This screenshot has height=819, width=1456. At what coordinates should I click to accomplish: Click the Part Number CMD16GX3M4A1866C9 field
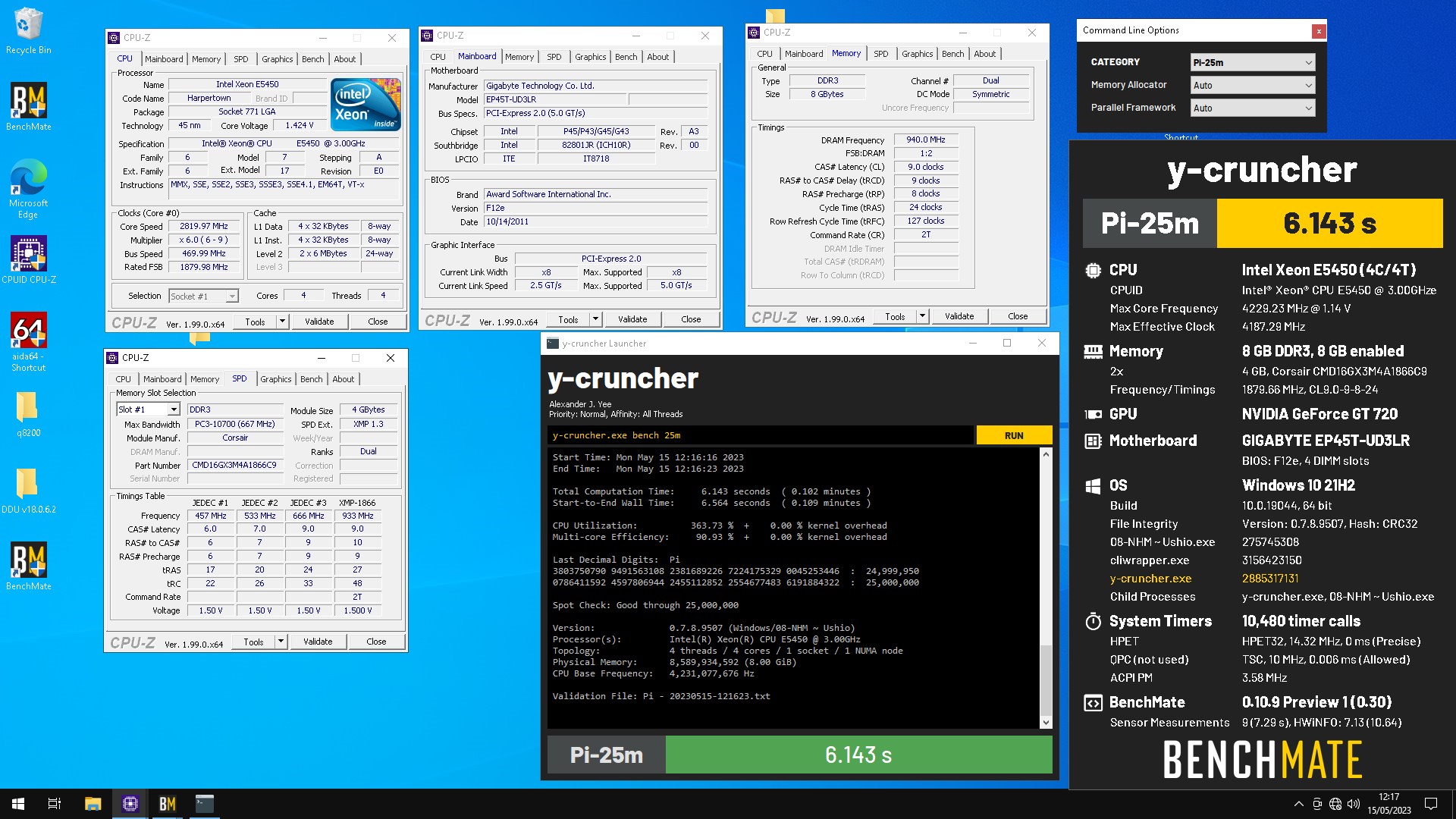pyautogui.click(x=234, y=465)
